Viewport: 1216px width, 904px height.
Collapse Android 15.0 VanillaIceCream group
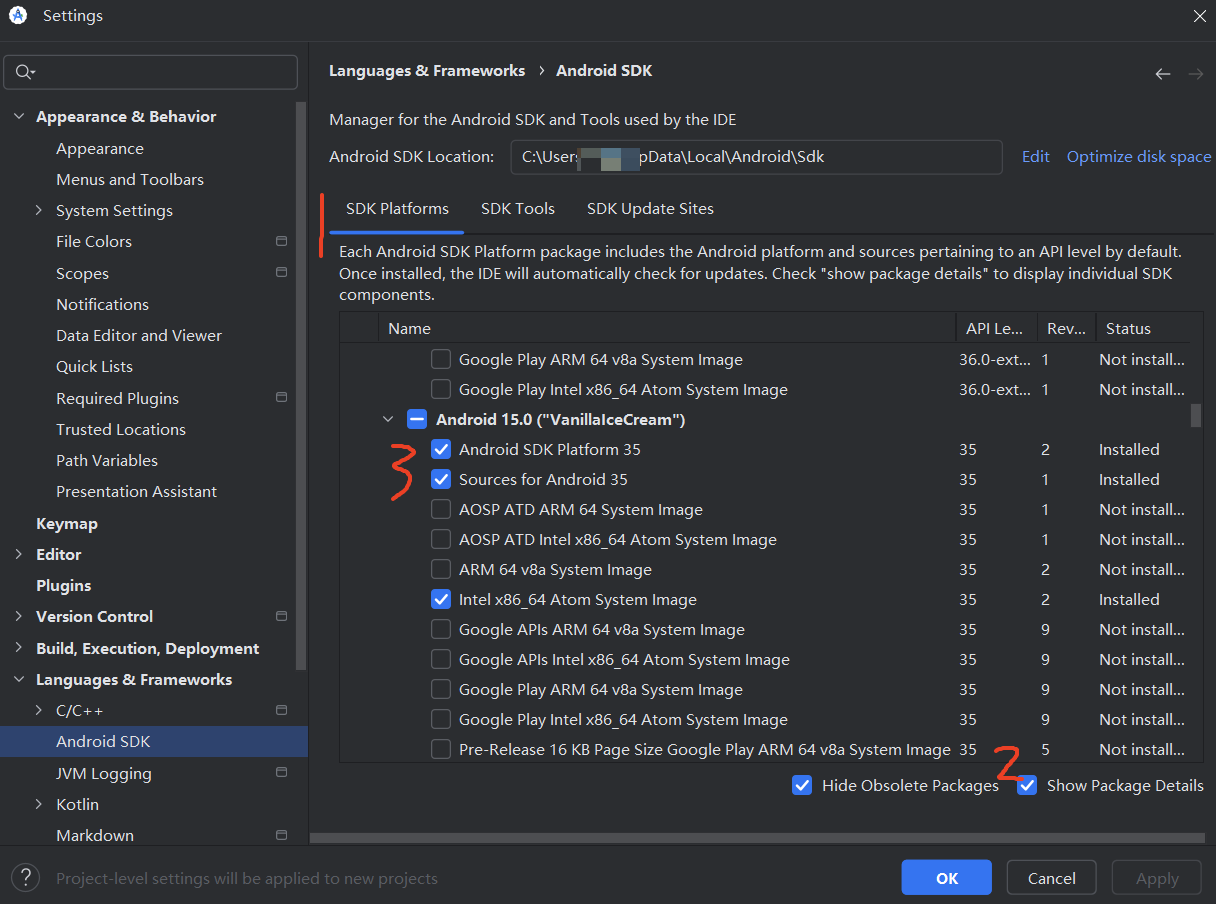pyautogui.click(x=388, y=419)
